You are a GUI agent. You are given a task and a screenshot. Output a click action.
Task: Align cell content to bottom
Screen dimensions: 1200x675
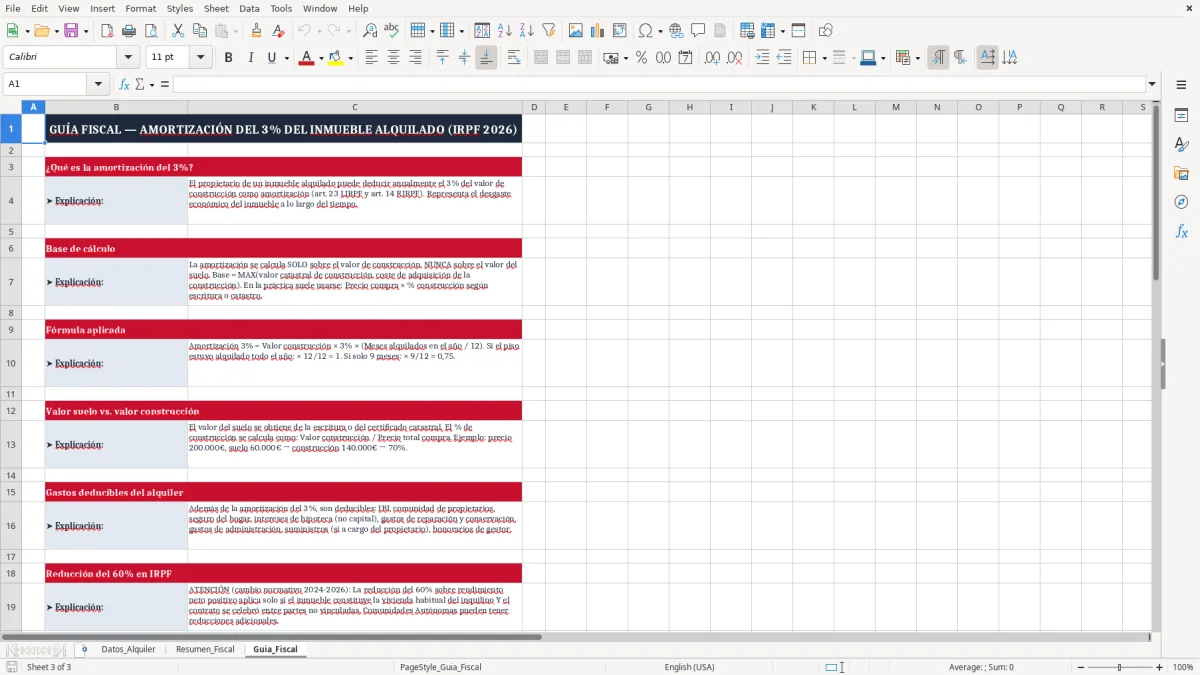[x=486, y=58]
